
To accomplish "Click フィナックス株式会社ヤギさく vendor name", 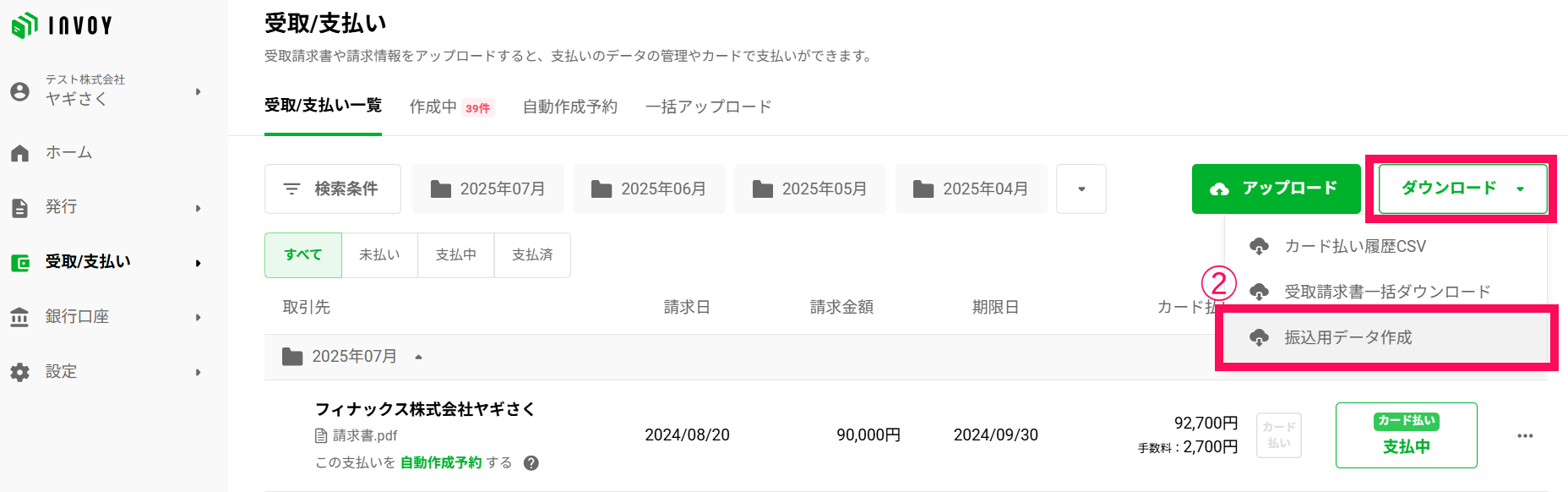I will (x=426, y=409).
